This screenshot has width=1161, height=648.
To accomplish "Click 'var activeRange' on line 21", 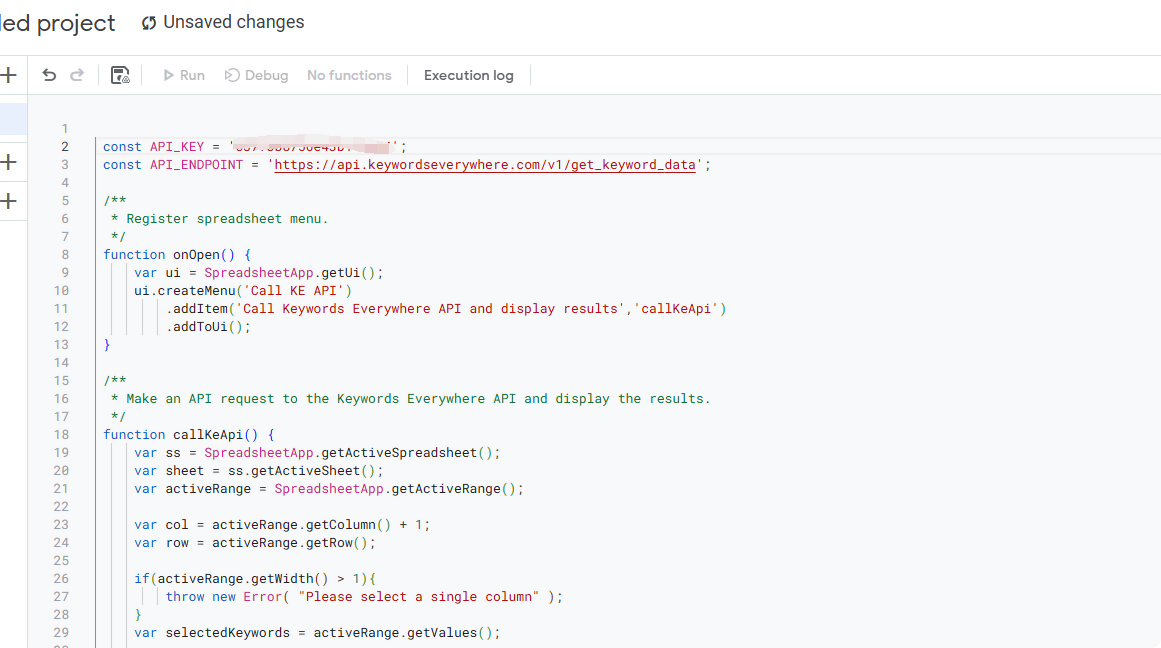I will point(193,489).
